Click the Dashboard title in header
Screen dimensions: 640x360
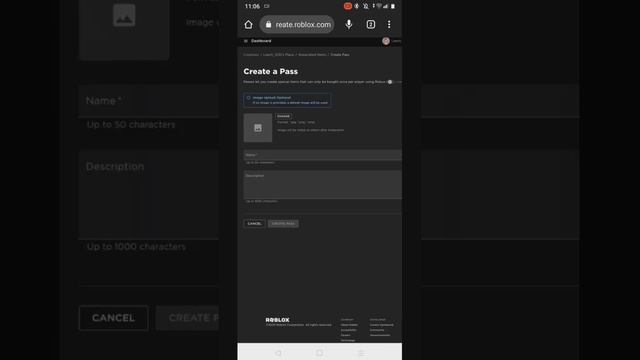tap(261, 41)
